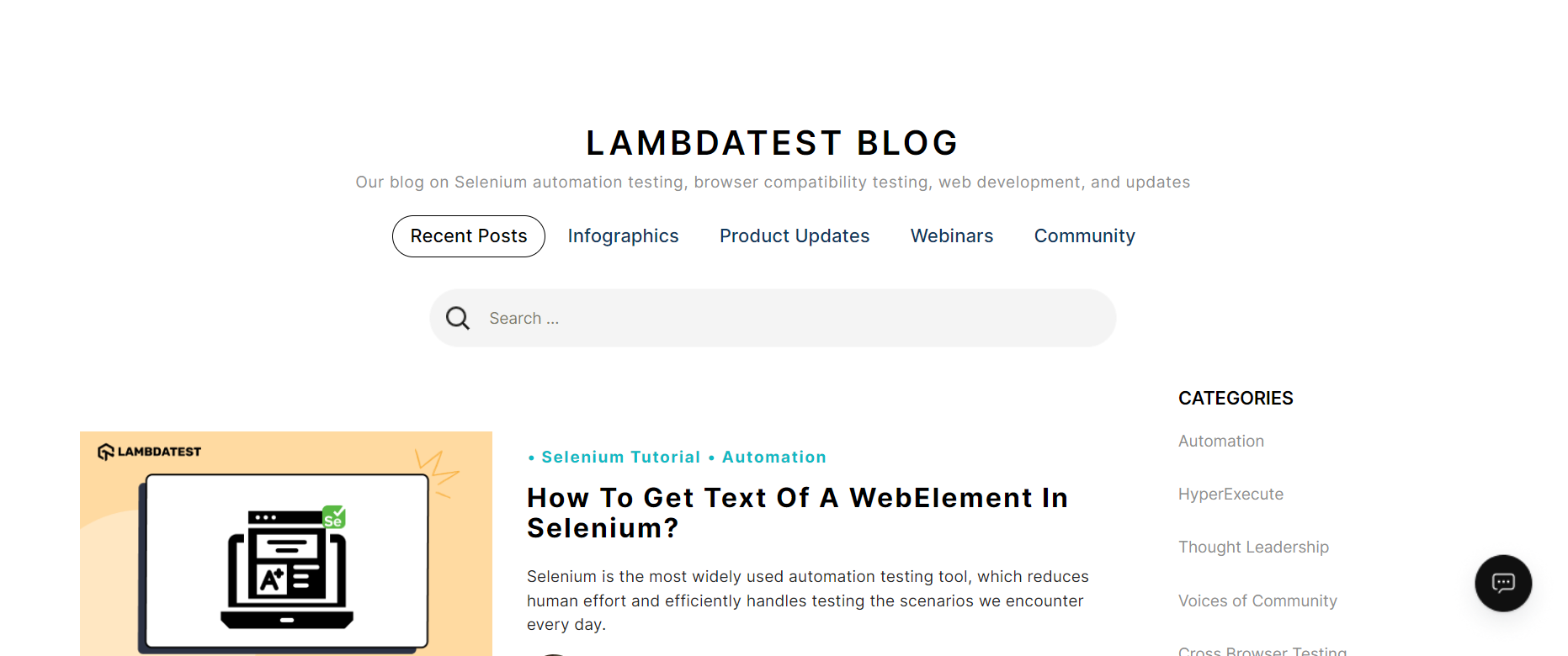Browse the Automation category in the sidebar

pos(1221,441)
